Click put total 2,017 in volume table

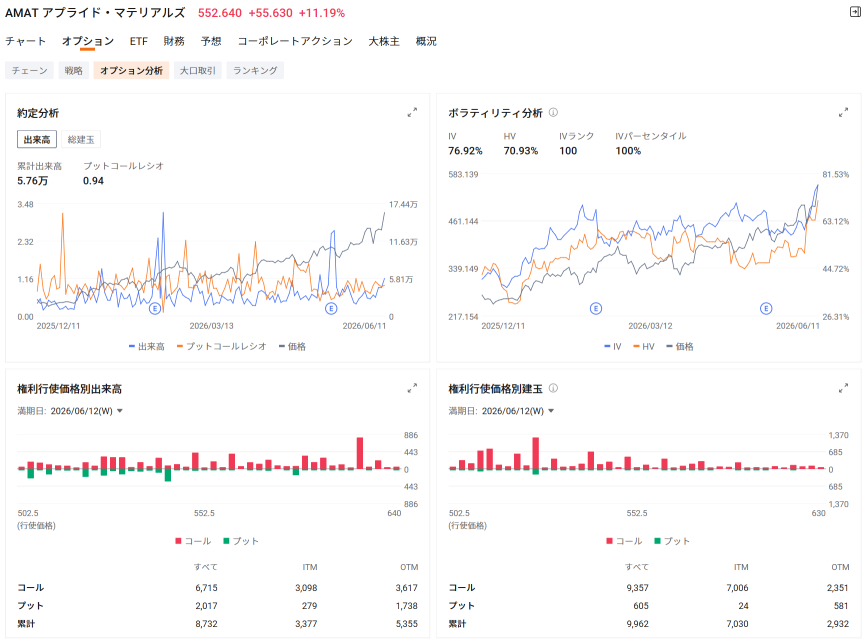[x=206, y=606]
